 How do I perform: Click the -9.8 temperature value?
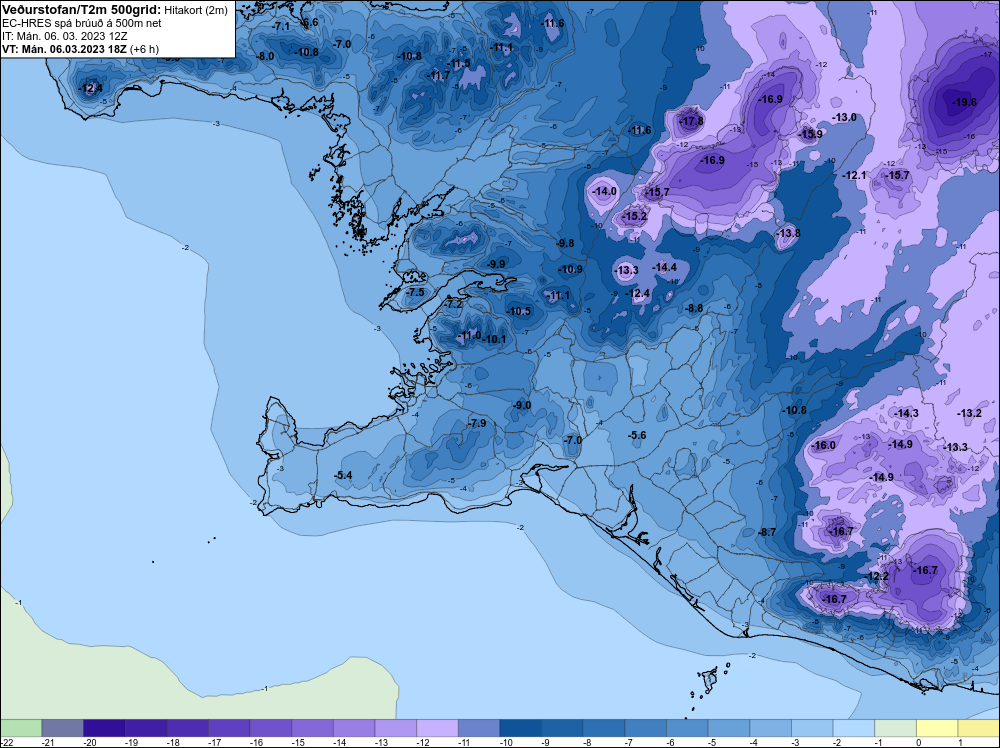tap(565, 244)
